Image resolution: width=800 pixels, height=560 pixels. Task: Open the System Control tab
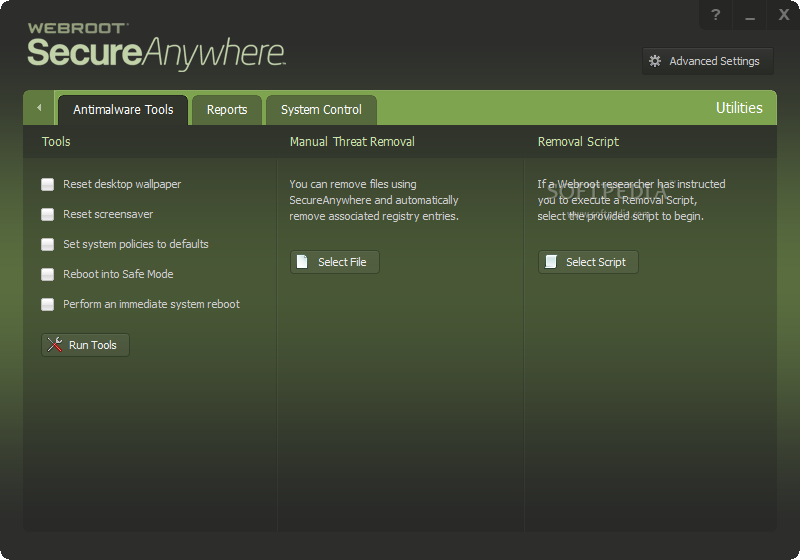tap(321, 110)
